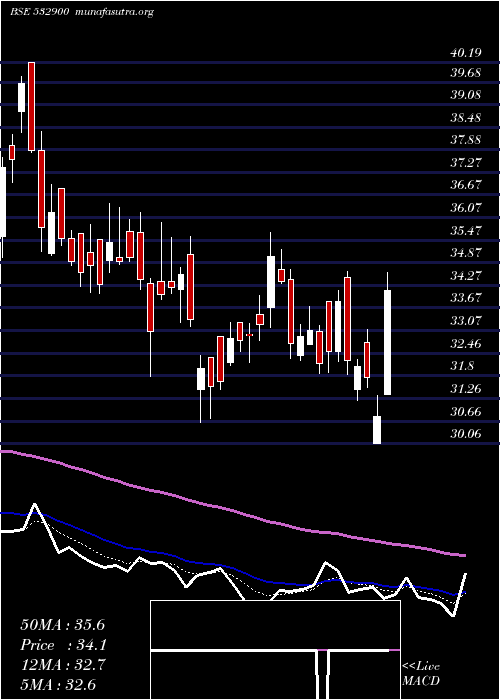Select the 40.19 price axis label
Image resolution: width=500 pixels, height=700 pixels.
point(466,53)
